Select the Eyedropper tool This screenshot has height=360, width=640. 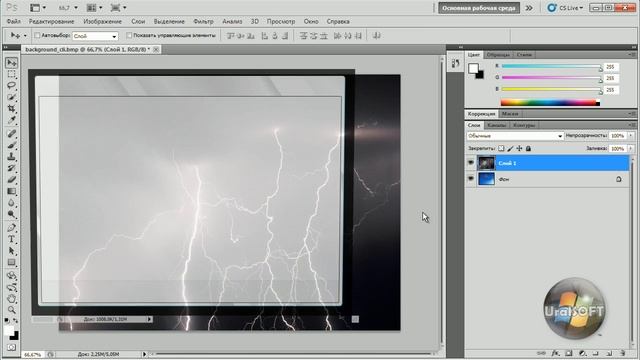coord(11,120)
